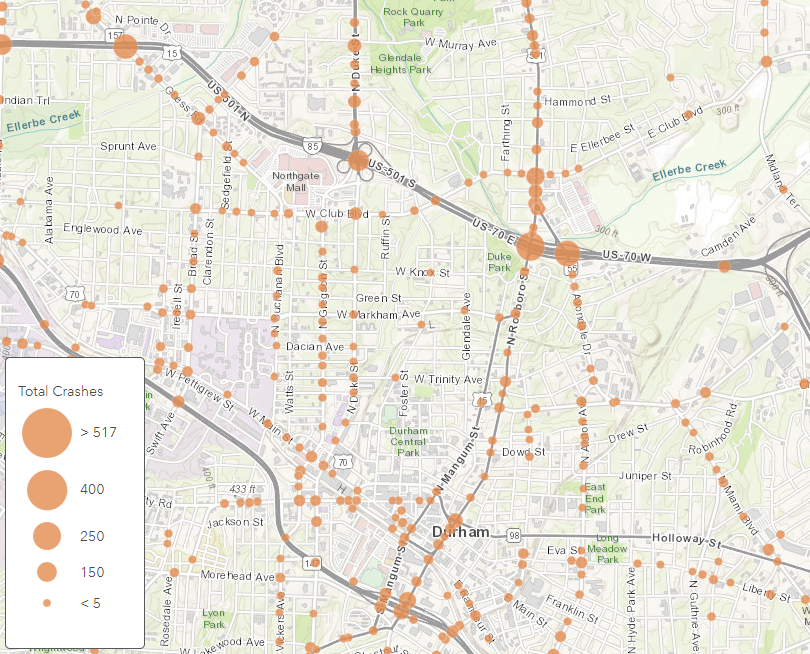Click the US-501 N highway label

tap(229, 101)
